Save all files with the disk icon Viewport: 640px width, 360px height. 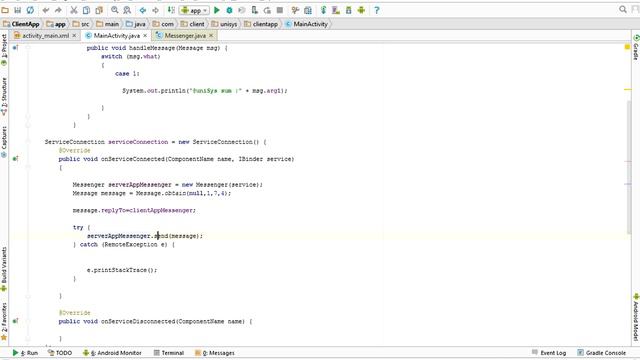pyautogui.click(x=18, y=10)
